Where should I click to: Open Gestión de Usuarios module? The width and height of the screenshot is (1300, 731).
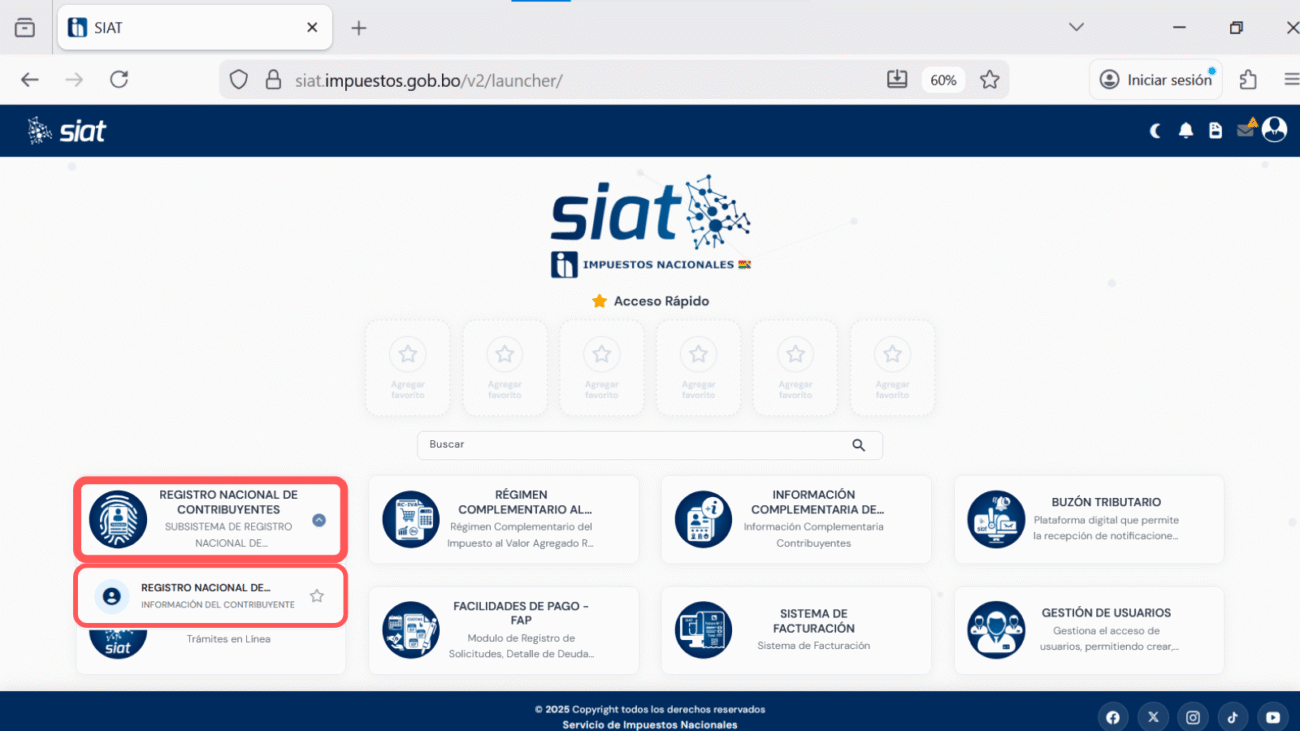(x=1088, y=630)
